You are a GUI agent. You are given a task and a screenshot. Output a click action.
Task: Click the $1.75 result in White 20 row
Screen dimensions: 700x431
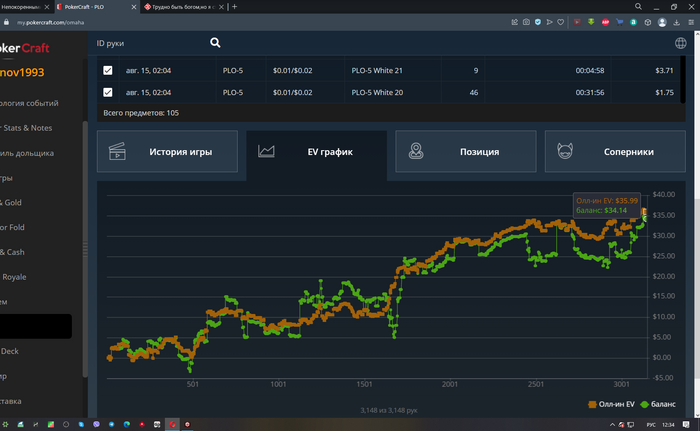click(664, 92)
